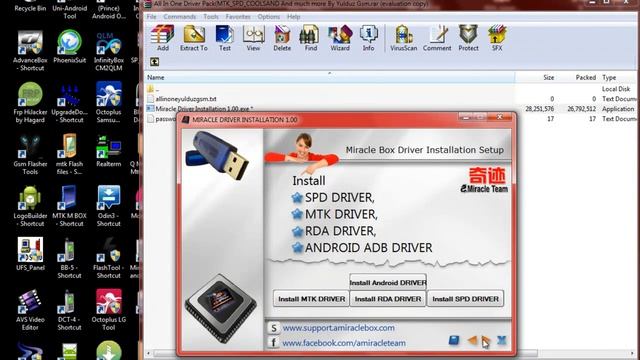Open the Gsm Flasher Tools desktop icon
Image resolution: width=640 pixels, height=360 pixels.
30,155
